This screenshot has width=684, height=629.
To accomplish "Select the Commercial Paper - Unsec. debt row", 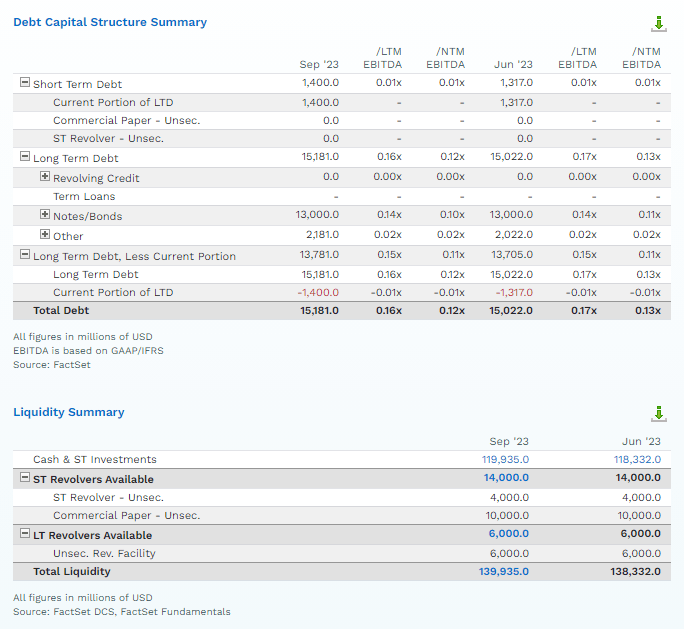I will (x=126, y=120).
